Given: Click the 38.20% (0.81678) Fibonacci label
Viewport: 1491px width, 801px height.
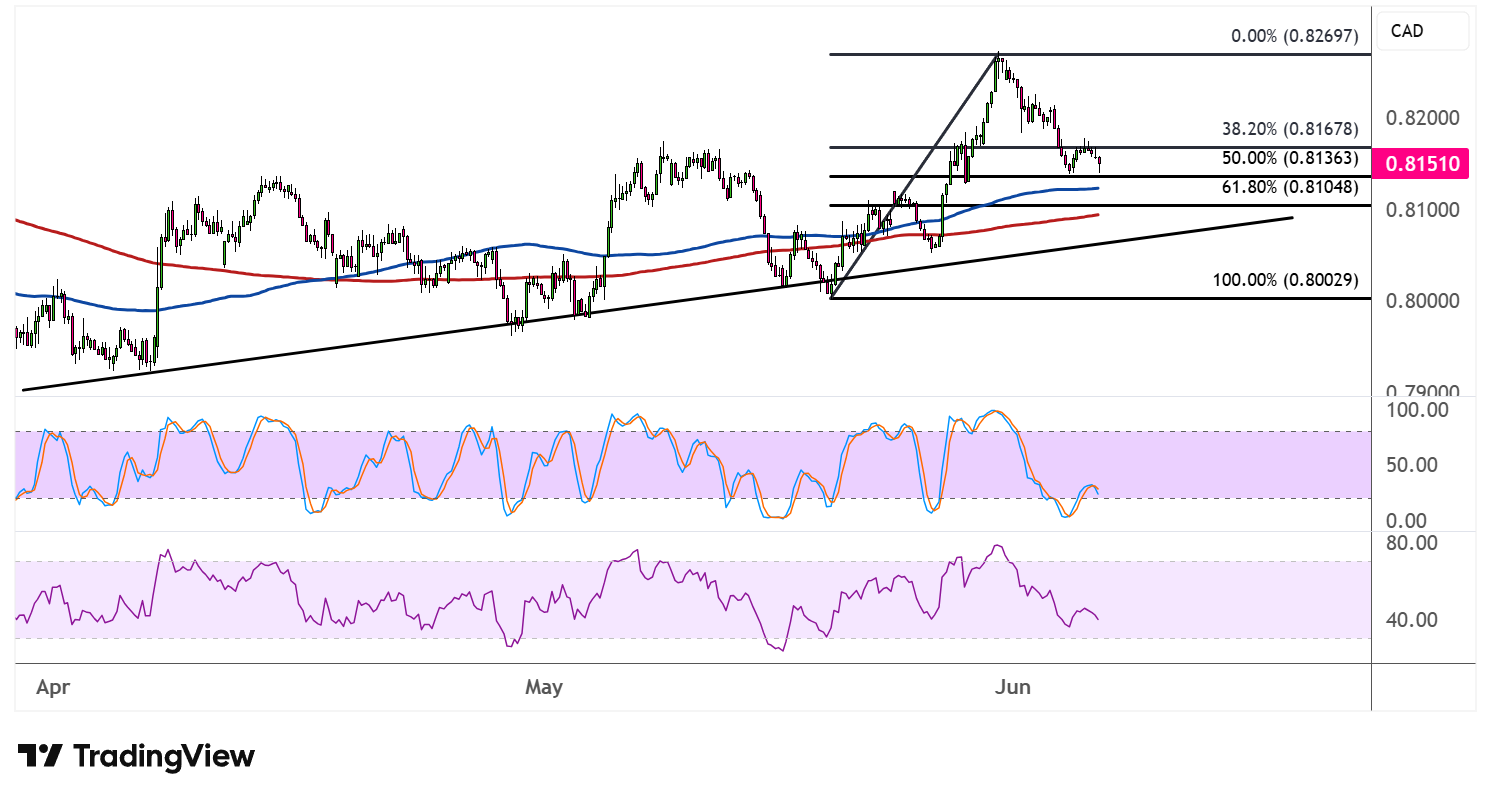Looking at the screenshot, I should [x=1290, y=129].
